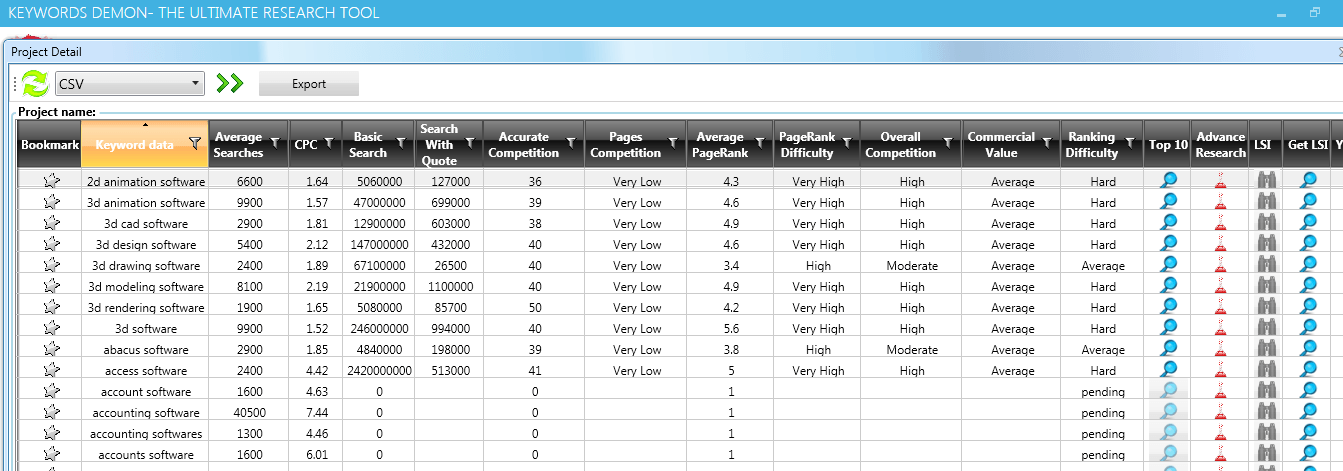The height and width of the screenshot is (471, 1343).
Task: Bookmark the abacus software keyword
Action: click(x=50, y=349)
